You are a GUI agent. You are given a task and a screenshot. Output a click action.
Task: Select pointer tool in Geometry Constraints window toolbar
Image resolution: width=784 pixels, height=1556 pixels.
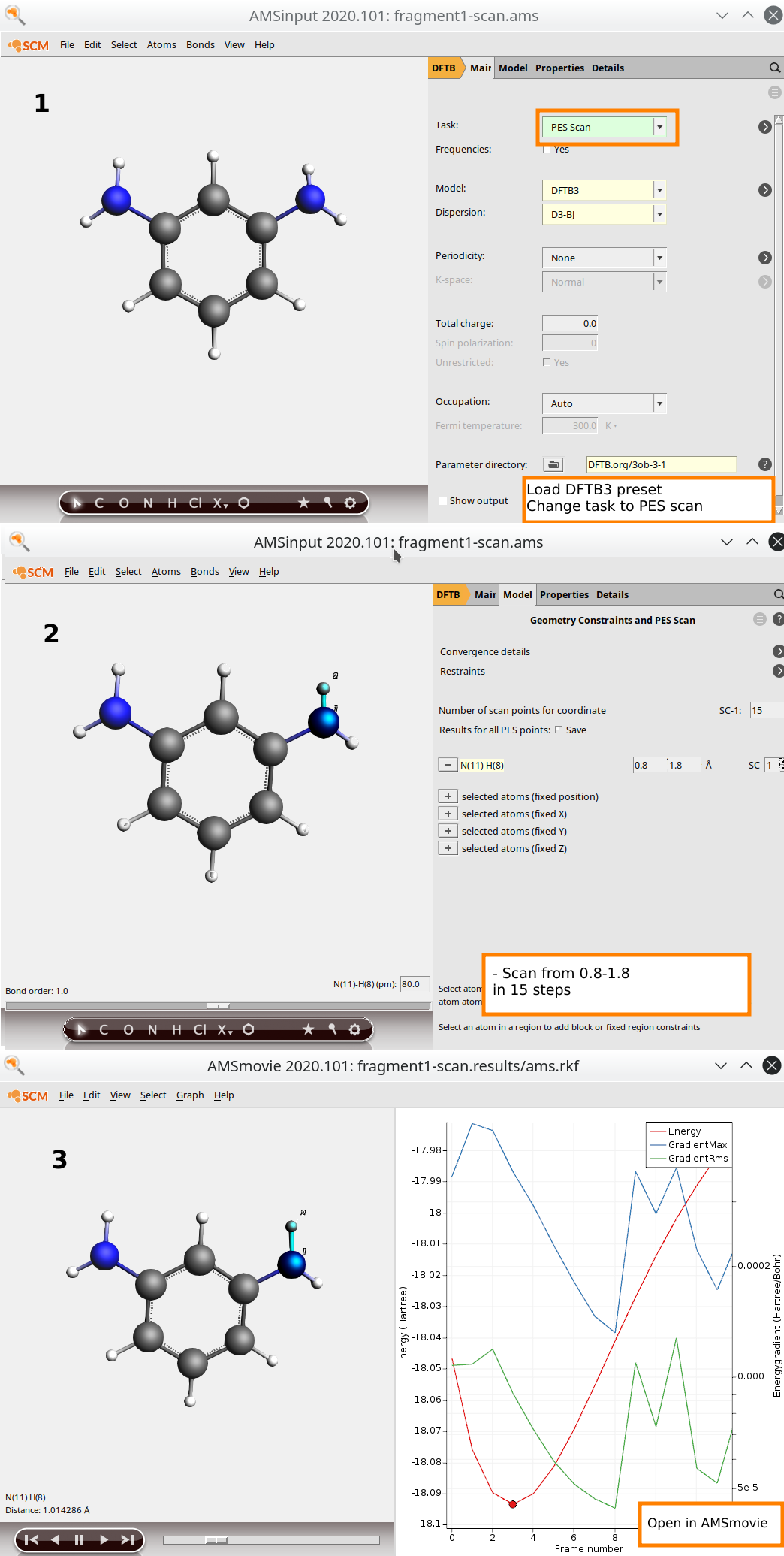(81, 1029)
